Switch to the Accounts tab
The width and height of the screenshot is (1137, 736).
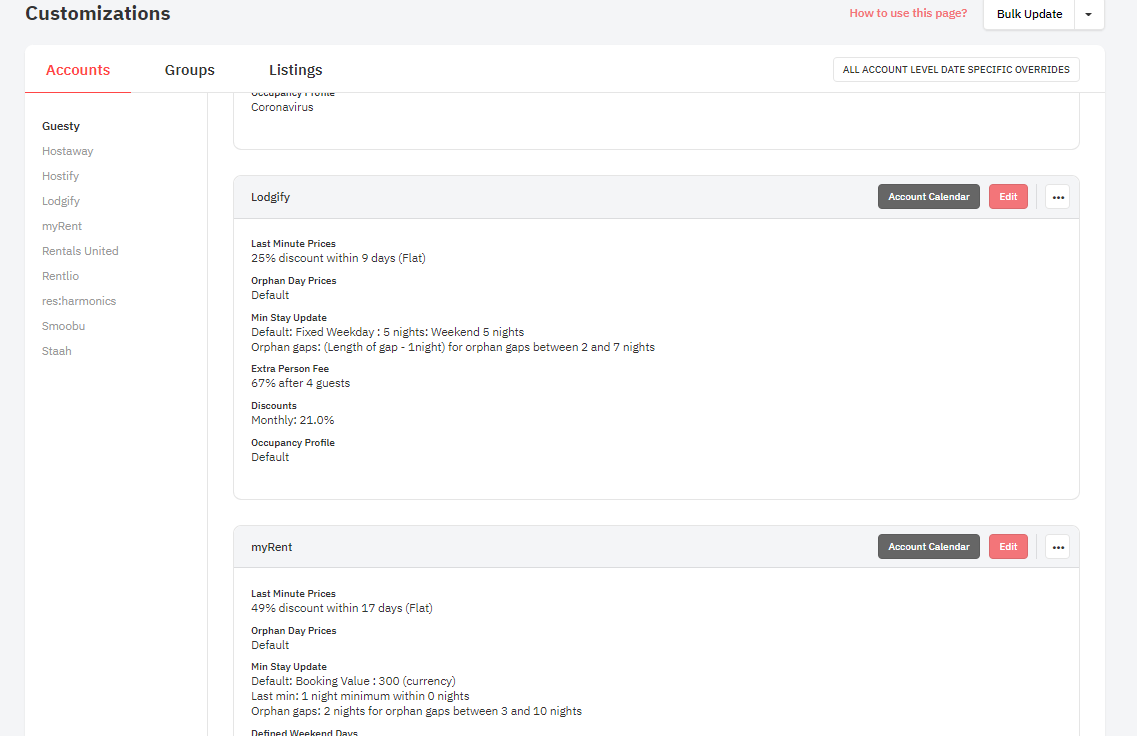[x=78, y=70]
